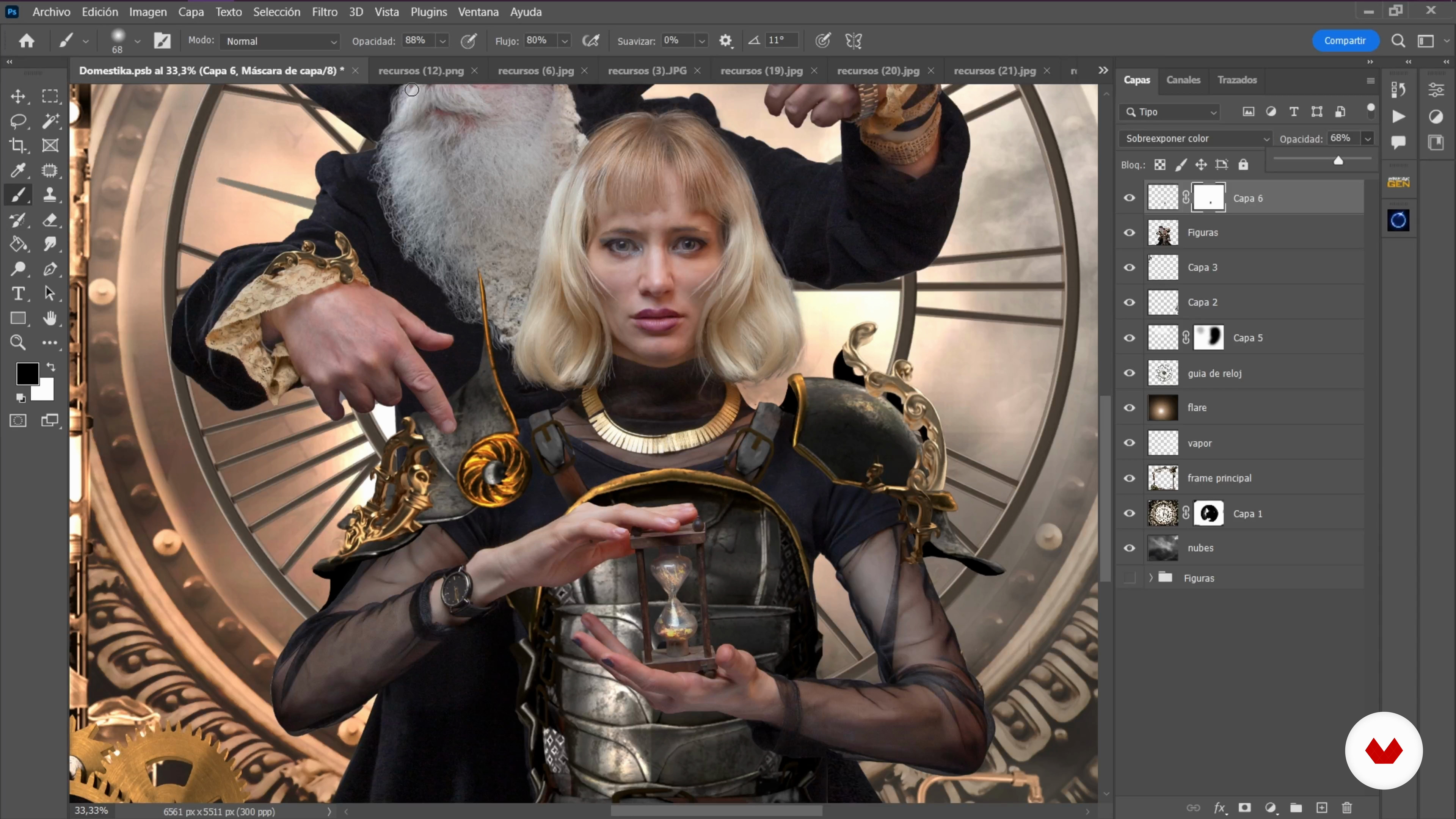Hide the nubes layer
Viewport: 1456px width, 819px height.
click(1129, 548)
